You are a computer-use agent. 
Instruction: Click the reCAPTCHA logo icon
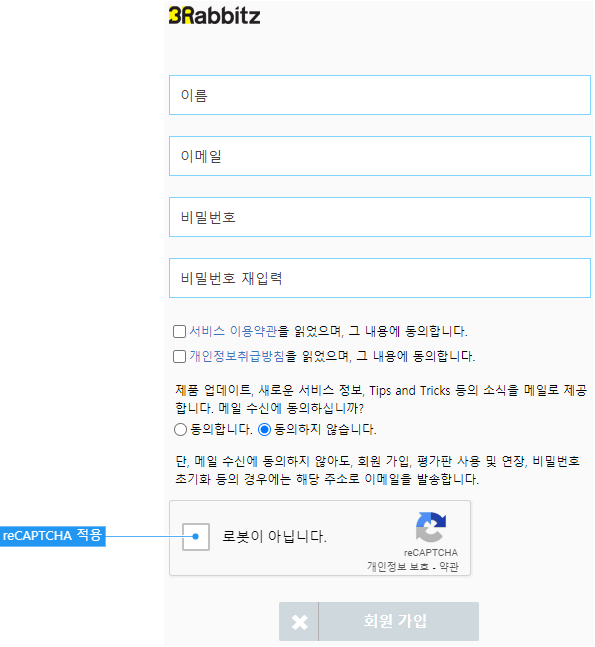(430, 527)
